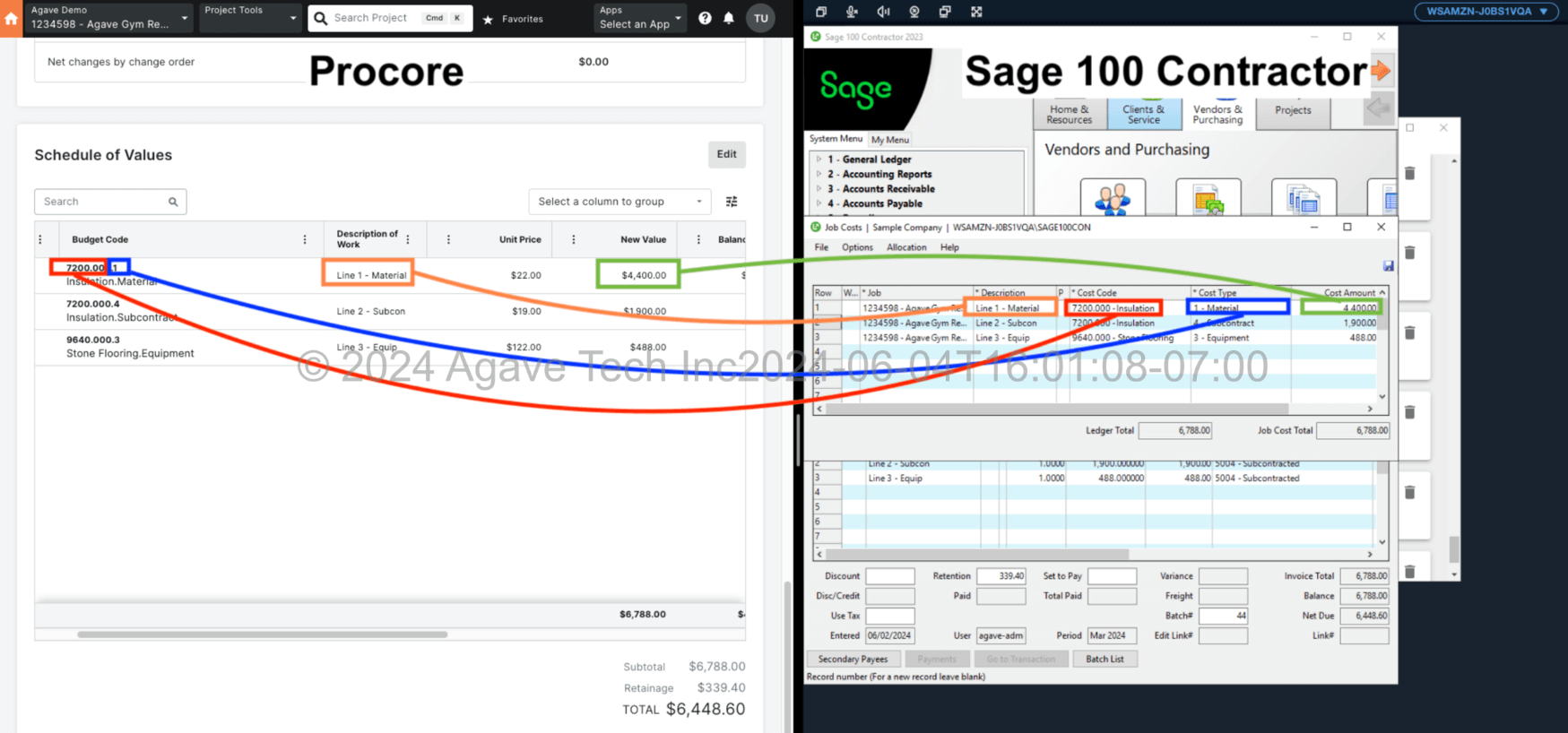Open the three-dot options menu left of Unit Price
This screenshot has width=1568, height=733.
[448, 239]
